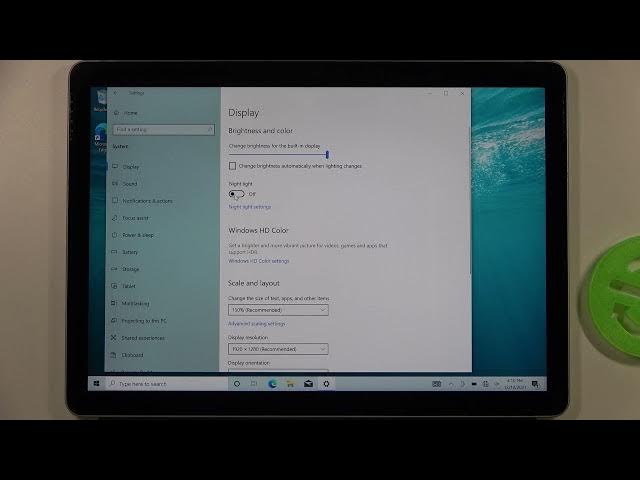
Task: Open the Recycle Bin desktop icon
Action: pos(101,100)
